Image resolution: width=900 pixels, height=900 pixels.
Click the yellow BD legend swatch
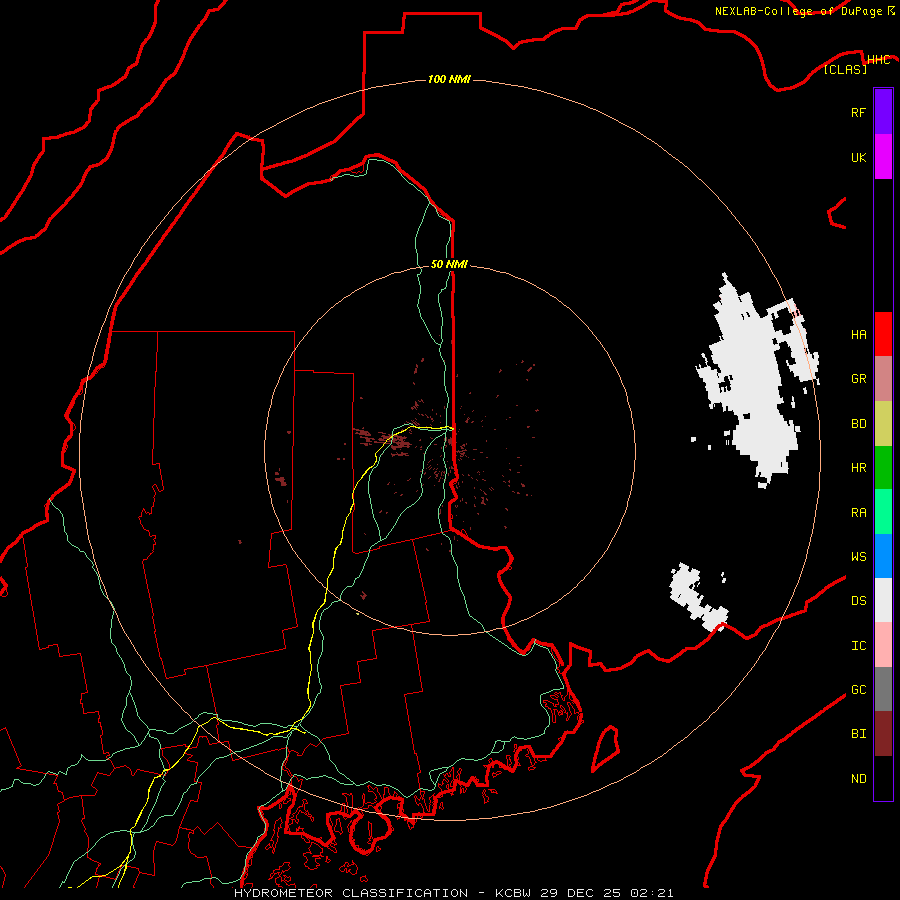[883, 423]
